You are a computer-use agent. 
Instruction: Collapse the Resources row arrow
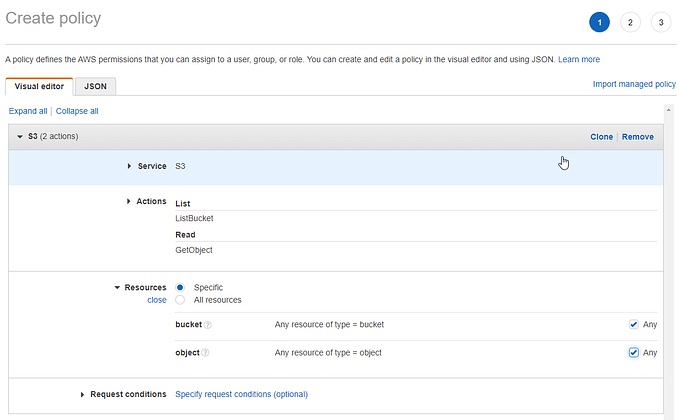[x=117, y=288]
